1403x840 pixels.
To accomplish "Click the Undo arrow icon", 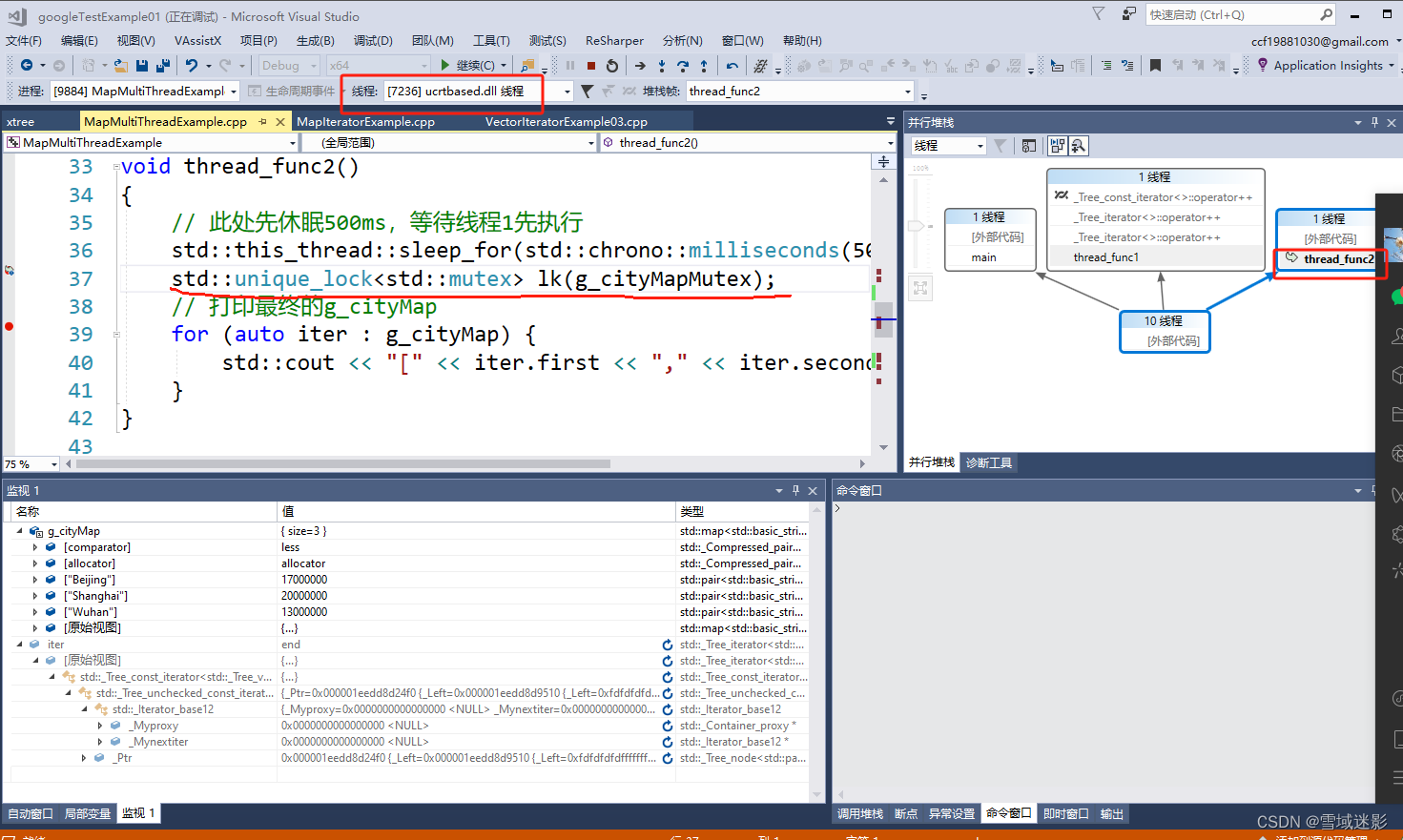I will [192, 65].
